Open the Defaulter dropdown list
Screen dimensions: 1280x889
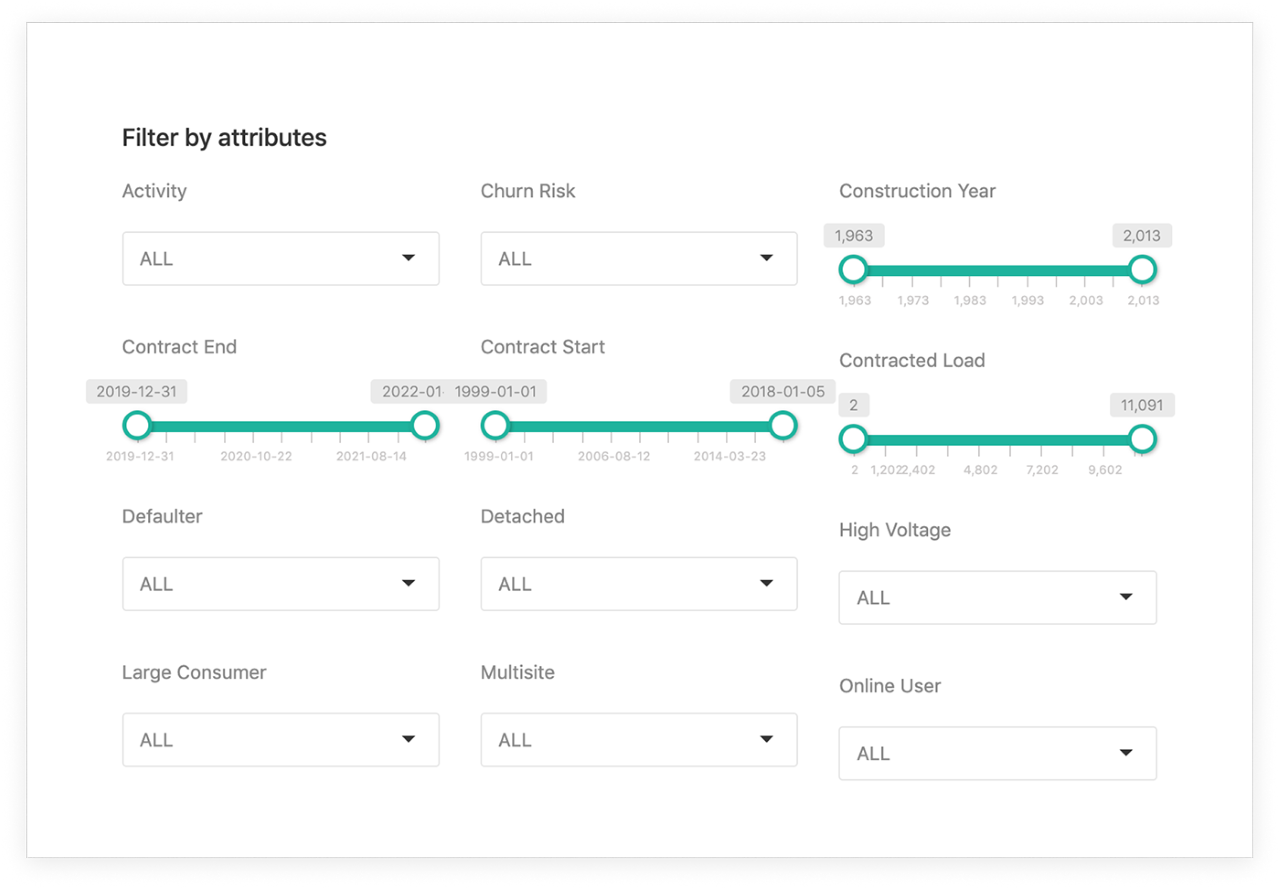280,584
